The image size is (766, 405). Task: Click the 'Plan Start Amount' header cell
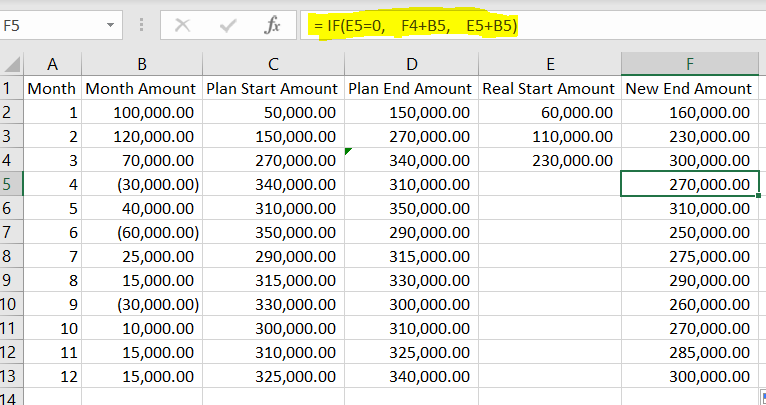coord(273,88)
